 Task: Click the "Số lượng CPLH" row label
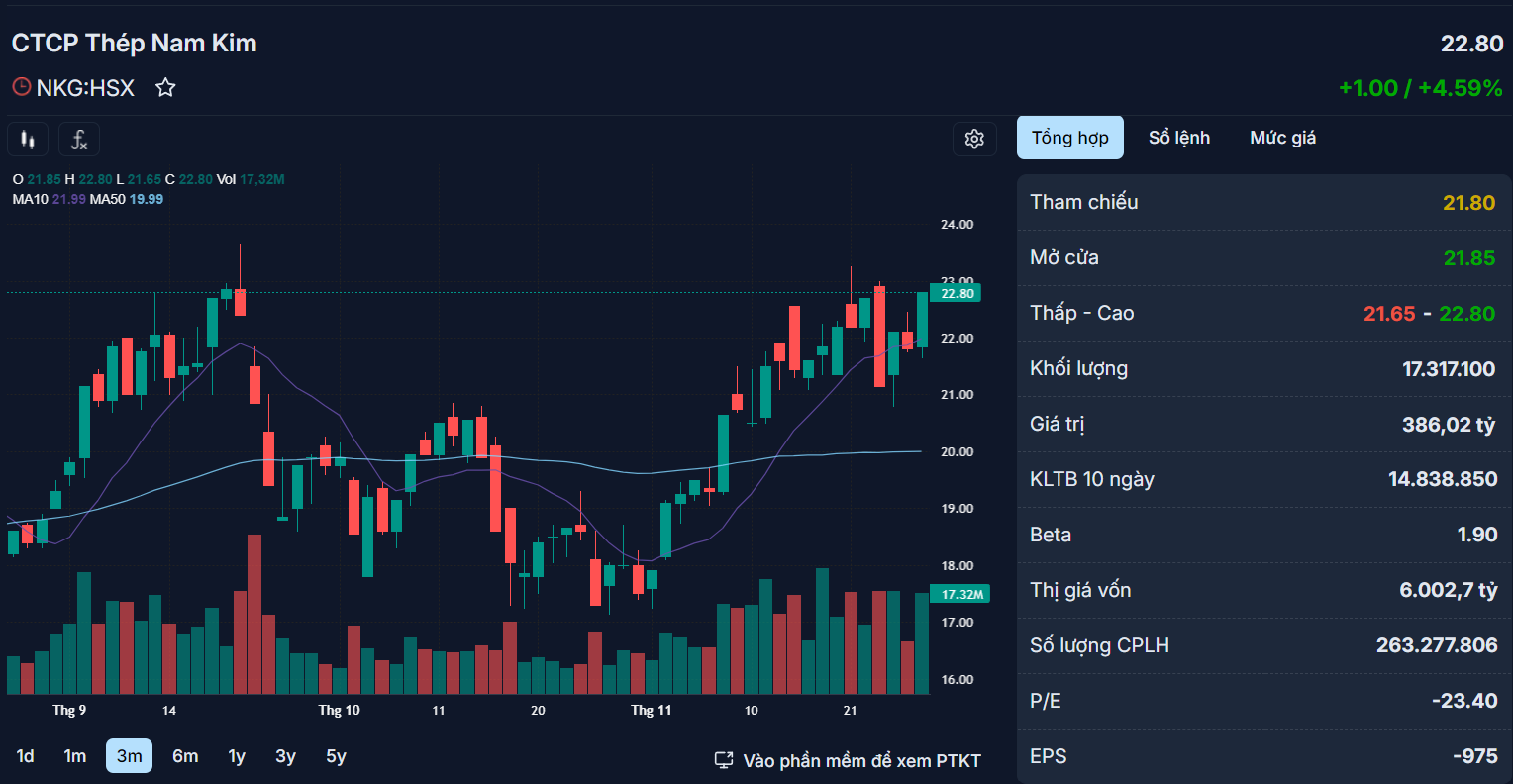pos(1100,645)
